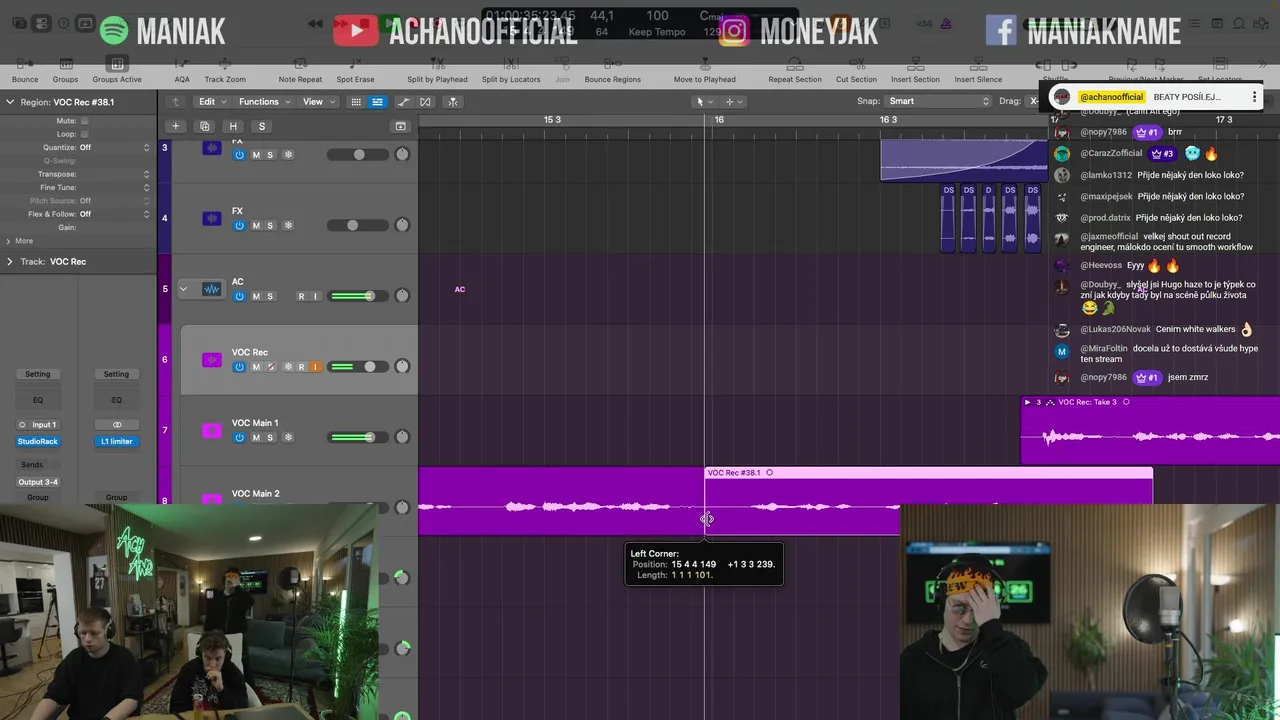The image size is (1280, 720).
Task: Click the add track plus button
Action: coord(175,126)
